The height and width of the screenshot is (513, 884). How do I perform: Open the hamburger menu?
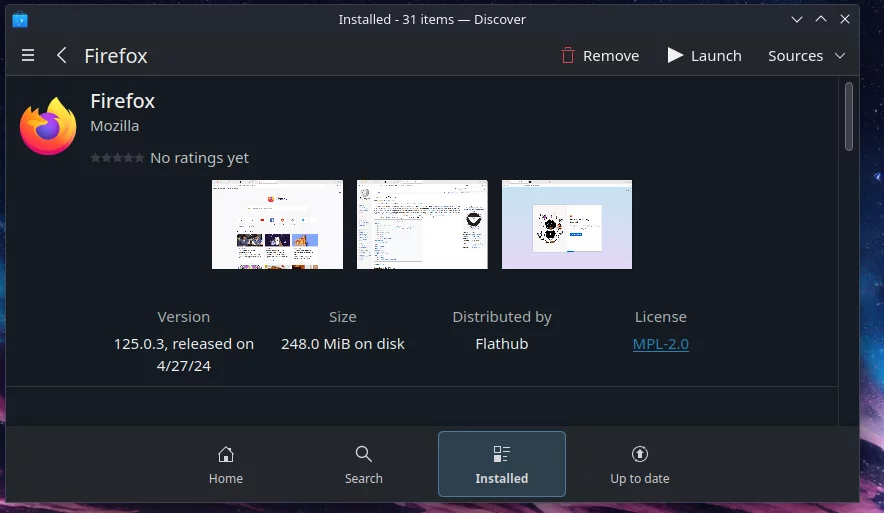click(x=28, y=55)
